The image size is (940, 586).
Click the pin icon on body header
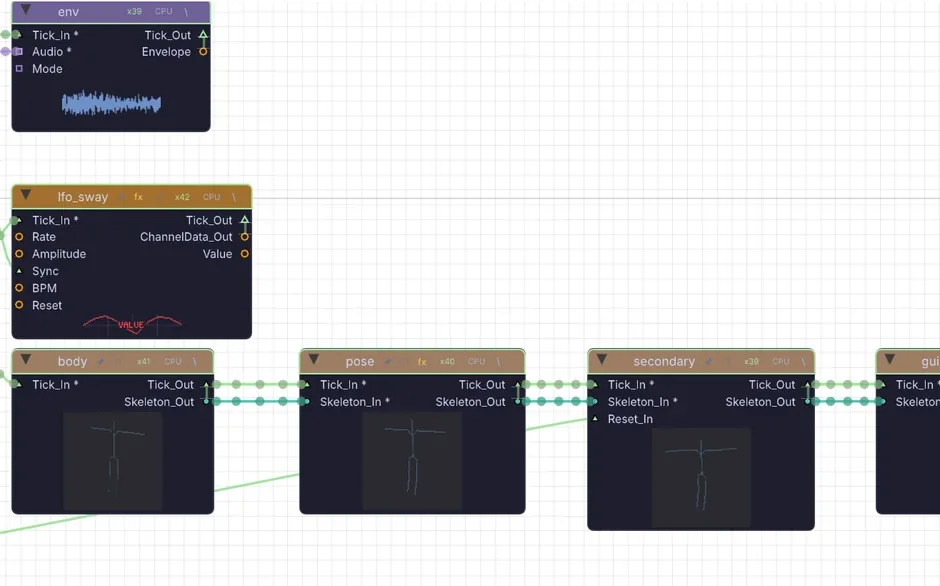coord(101,362)
